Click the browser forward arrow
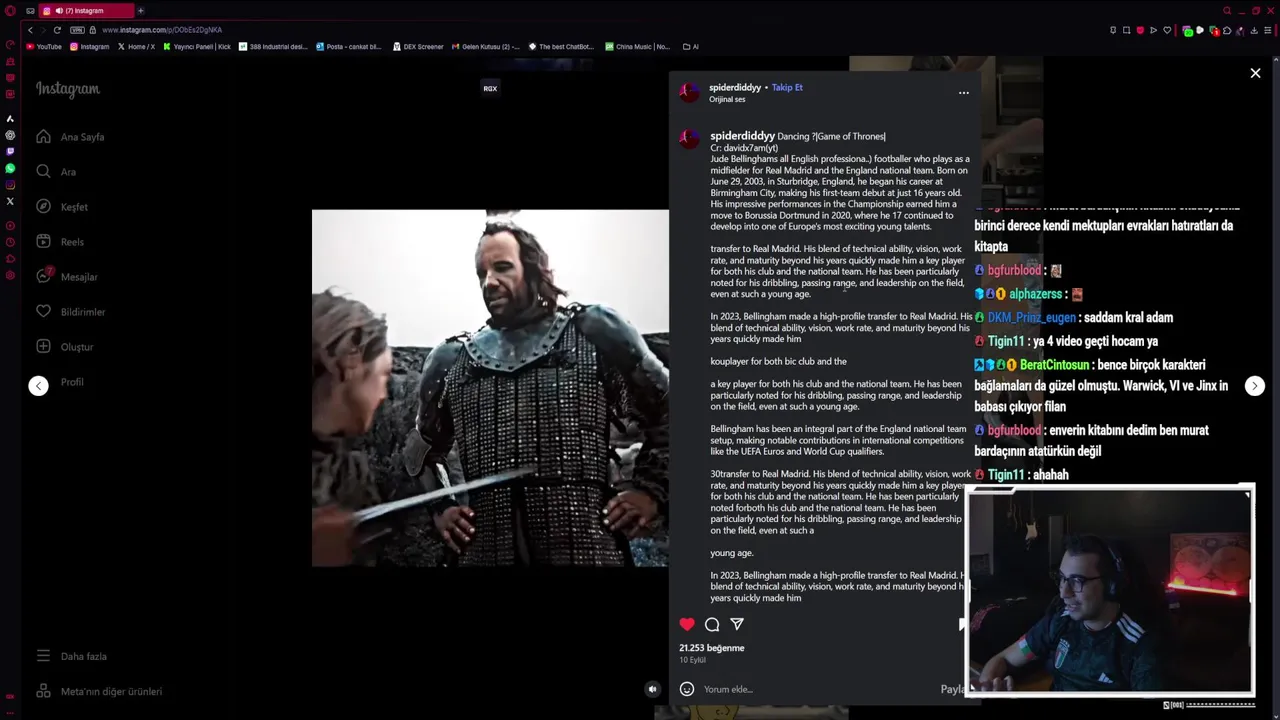Viewport: 1280px width, 720px height. pyautogui.click(x=43, y=30)
